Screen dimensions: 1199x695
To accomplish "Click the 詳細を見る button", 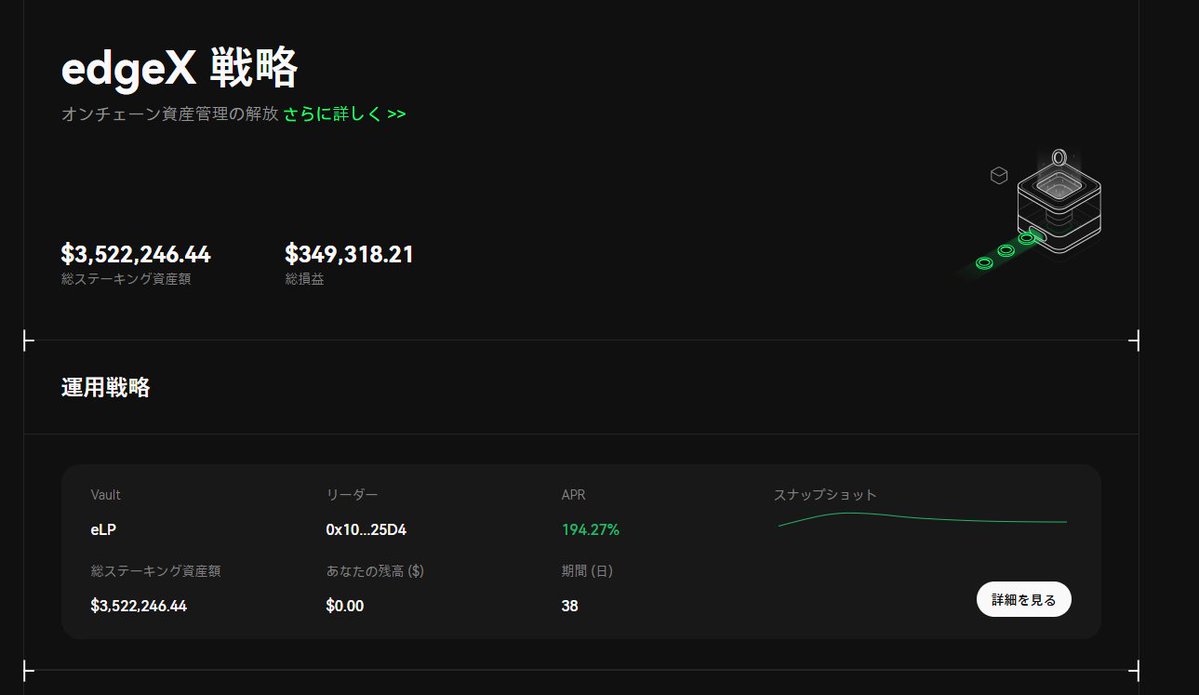I will [1023, 599].
